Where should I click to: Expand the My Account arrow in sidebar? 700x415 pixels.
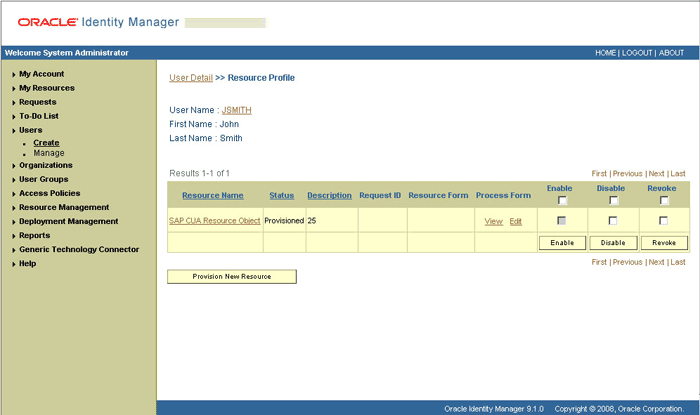(14, 75)
